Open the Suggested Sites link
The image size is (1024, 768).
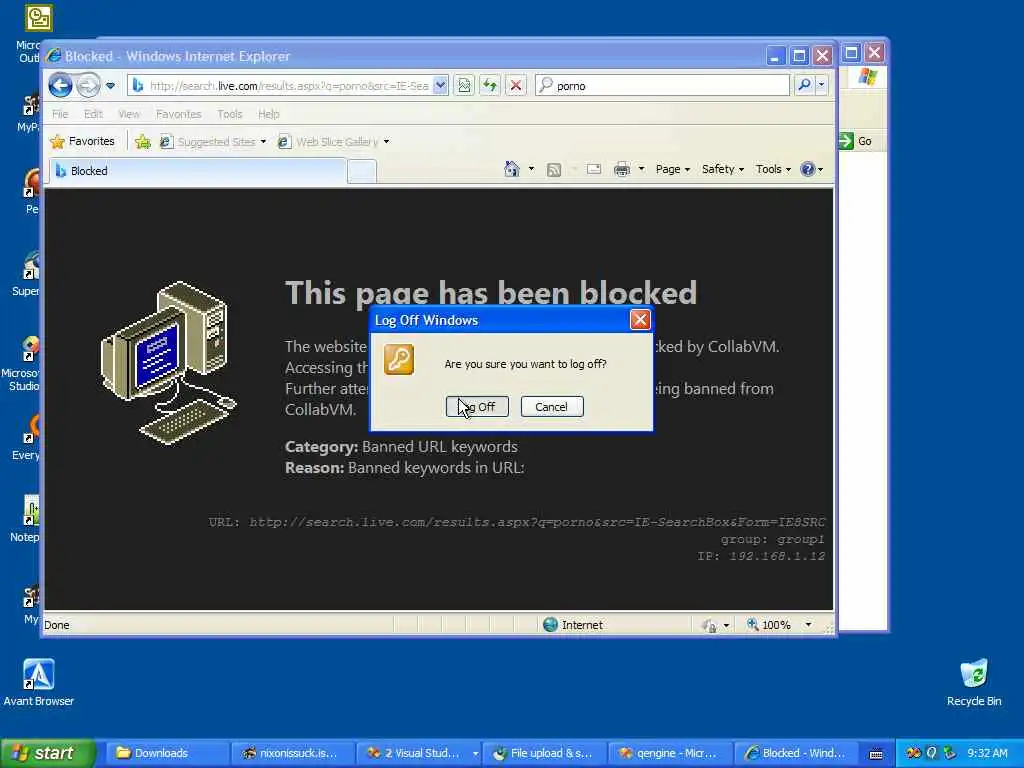pos(213,142)
